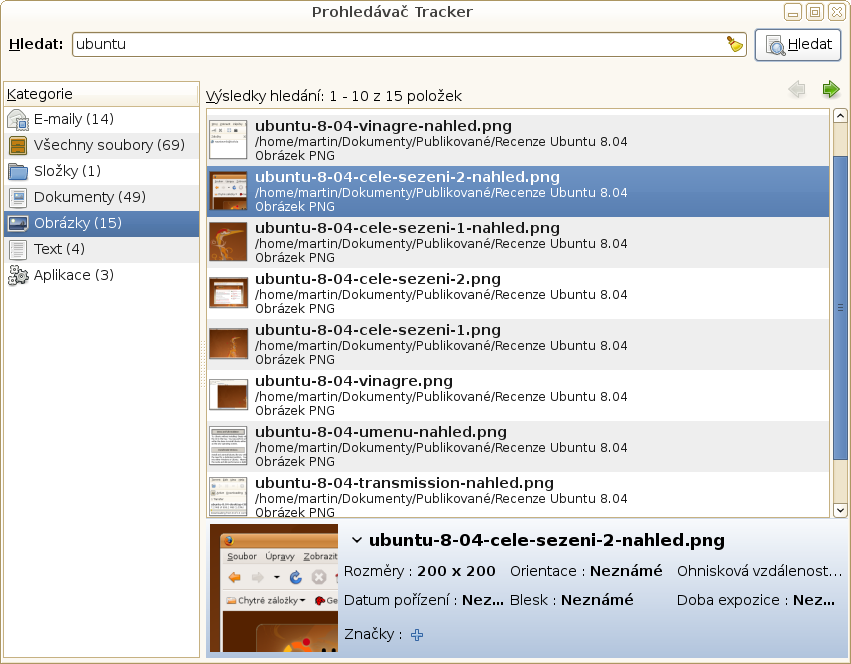Click the Doba expozice field

point(755,600)
